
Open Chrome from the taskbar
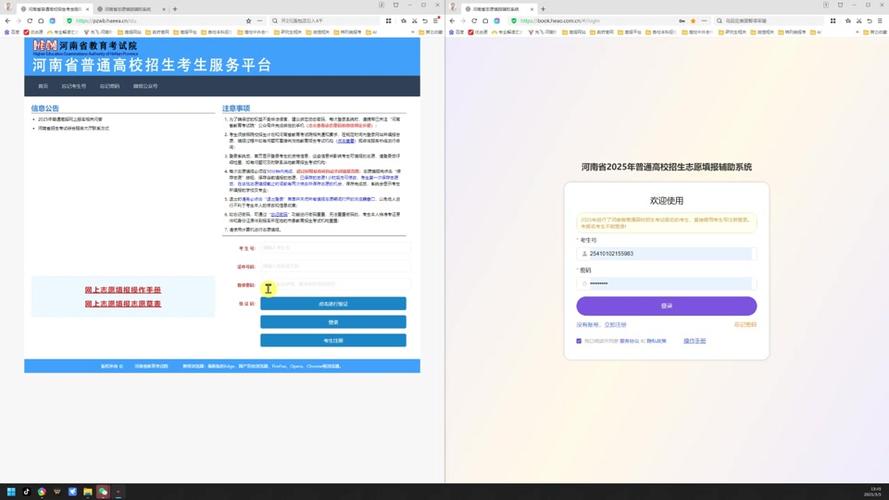coord(41,491)
